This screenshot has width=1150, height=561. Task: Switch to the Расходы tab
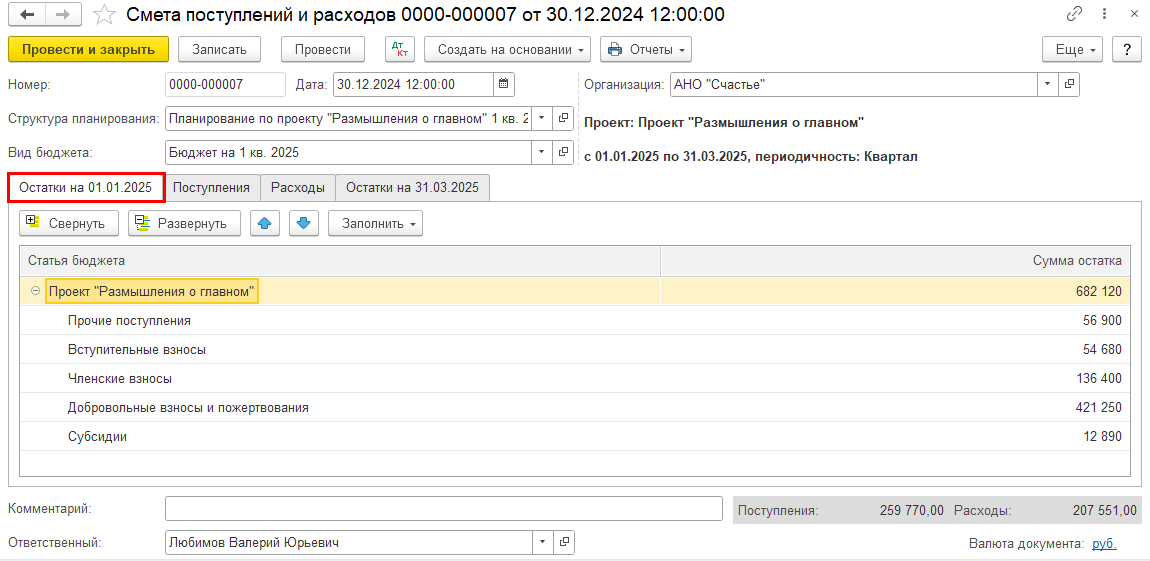(x=298, y=187)
